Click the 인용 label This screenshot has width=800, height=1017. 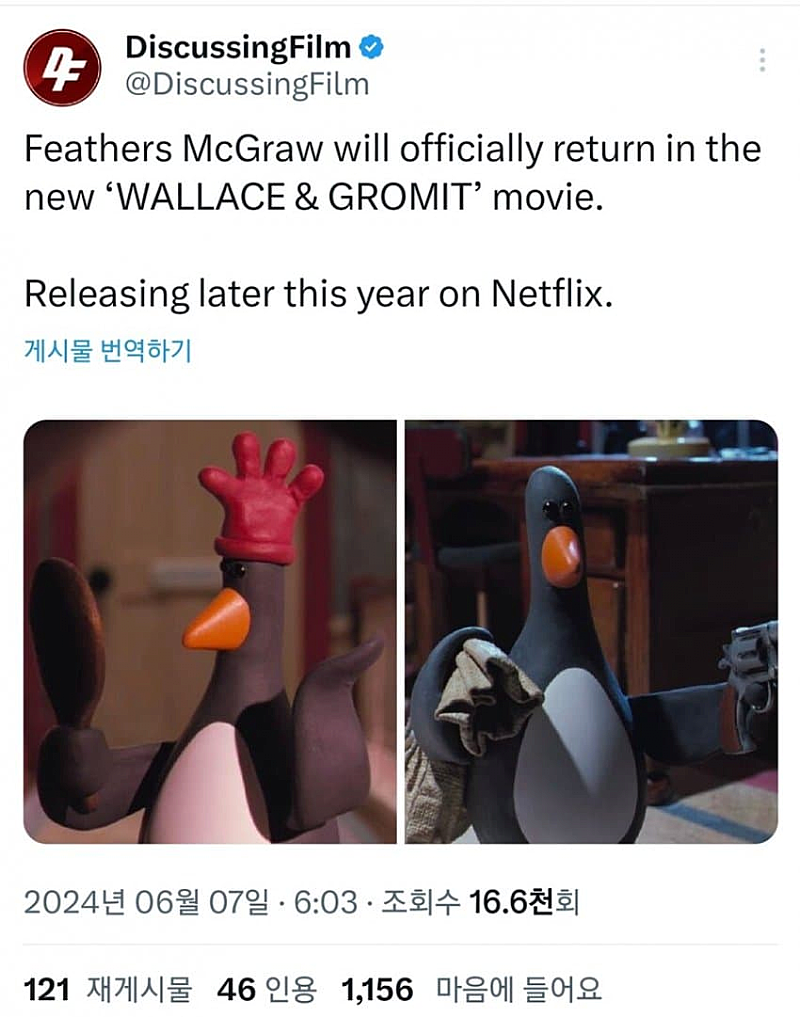(291, 990)
